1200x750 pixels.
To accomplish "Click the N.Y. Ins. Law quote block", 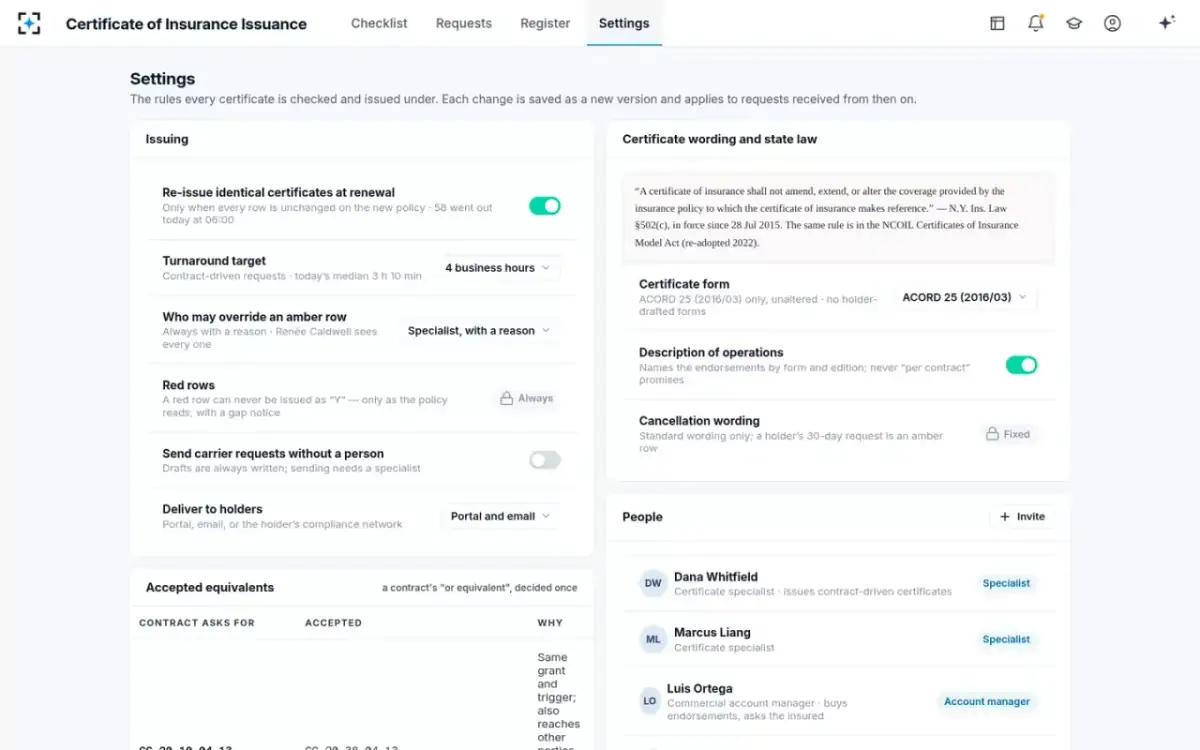I will [x=839, y=217].
